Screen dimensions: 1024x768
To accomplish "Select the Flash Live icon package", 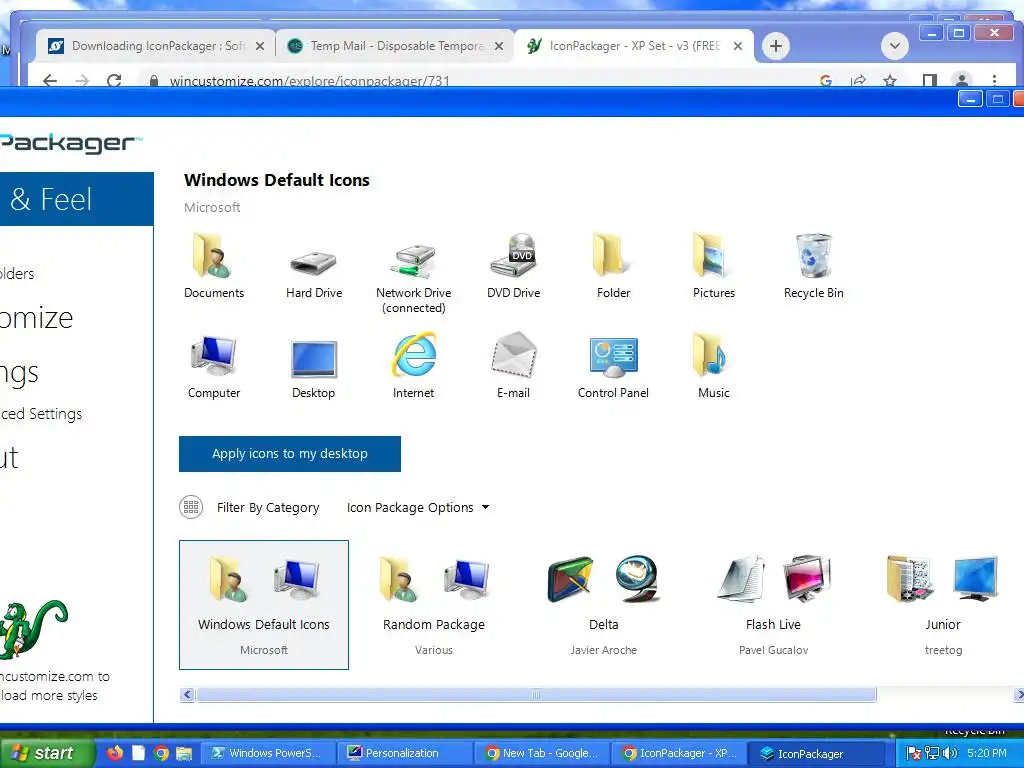I will (773, 605).
